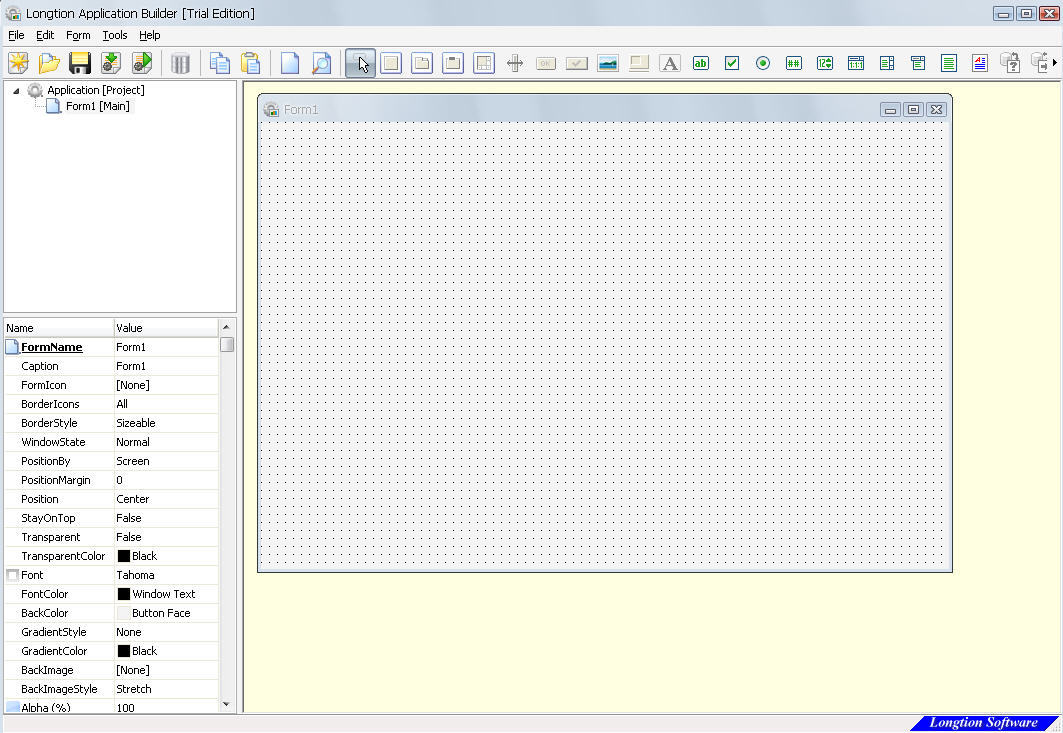Image resolution: width=1063 pixels, height=733 pixels.
Task: Expand the toolbar overflow arrow on the right
Action: coord(1056,62)
